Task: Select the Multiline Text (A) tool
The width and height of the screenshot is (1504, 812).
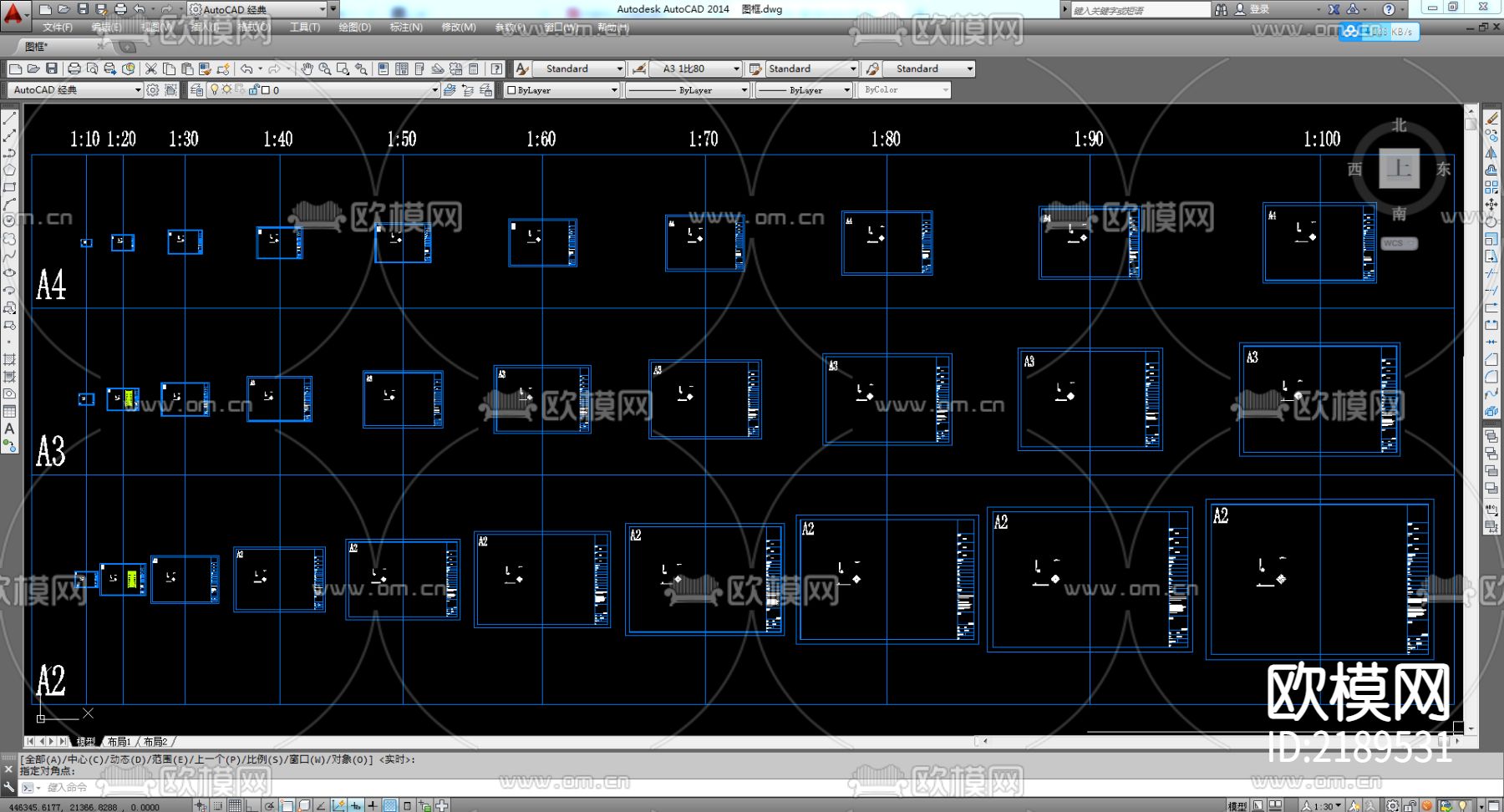Action: [x=10, y=429]
